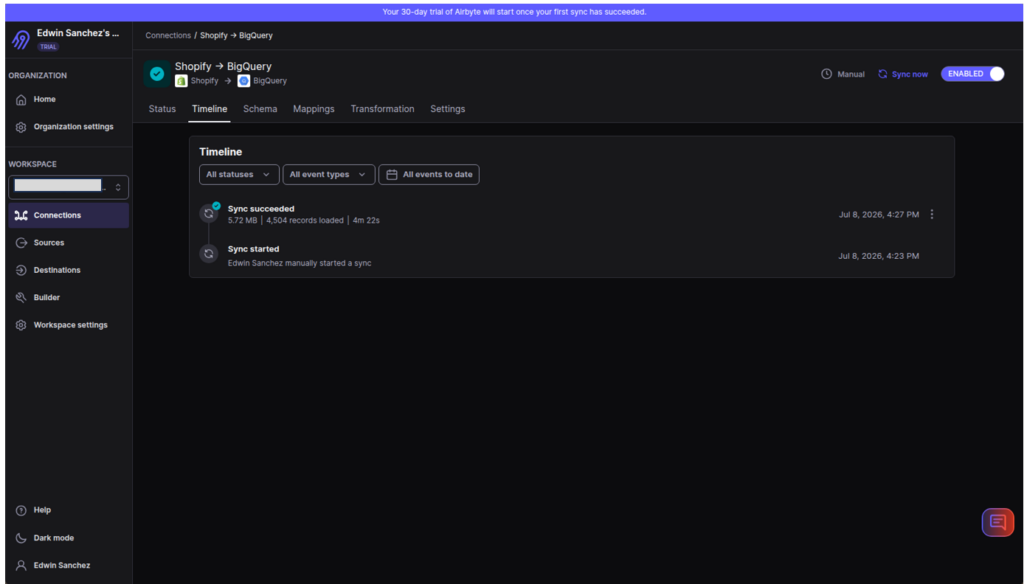1024x584 pixels.
Task: Click Sync now button
Action: click(903, 74)
